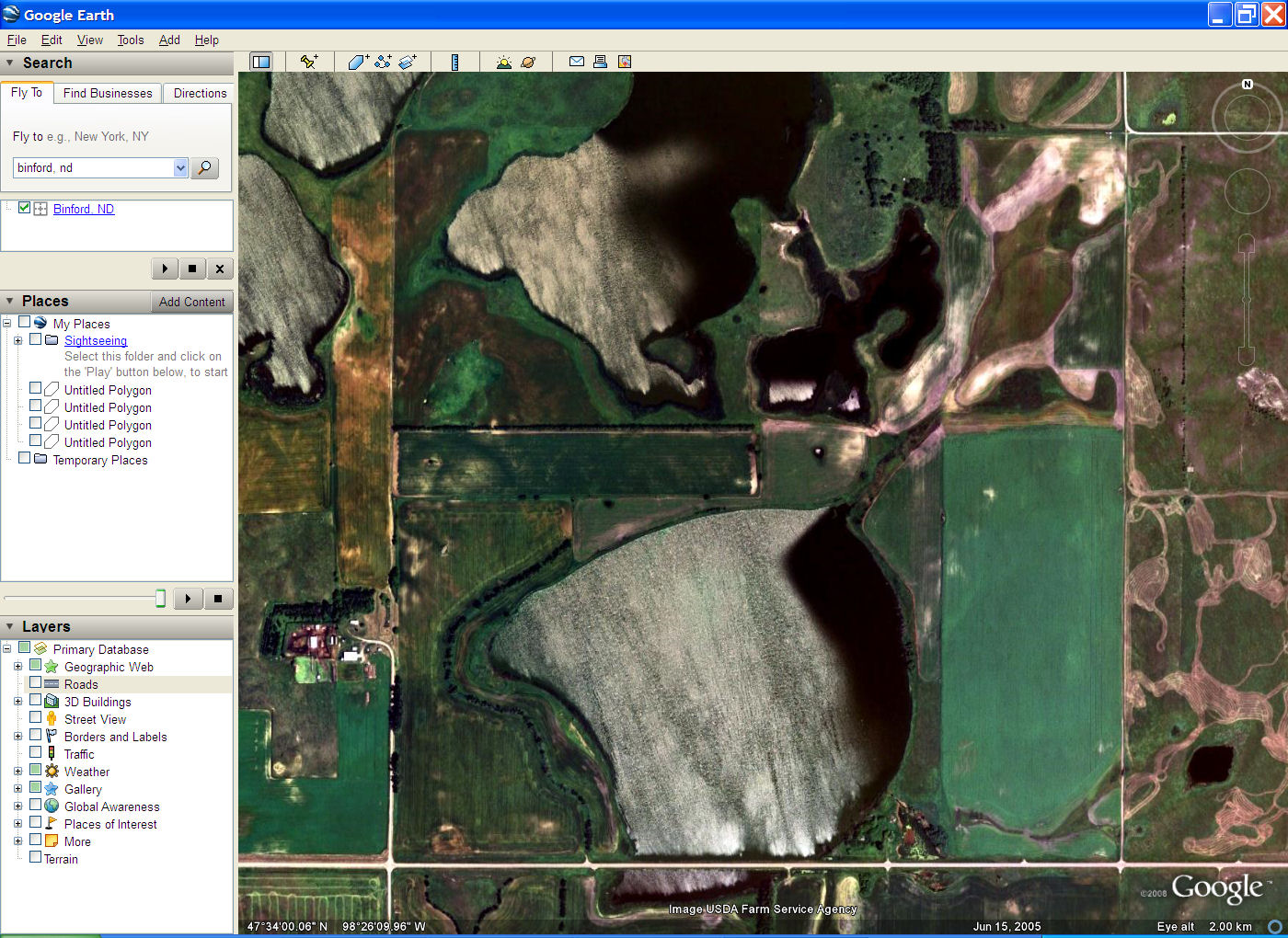The image size is (1288, 938).
Task: Switch to Sky view with planet icon
Action: [528, 62]
